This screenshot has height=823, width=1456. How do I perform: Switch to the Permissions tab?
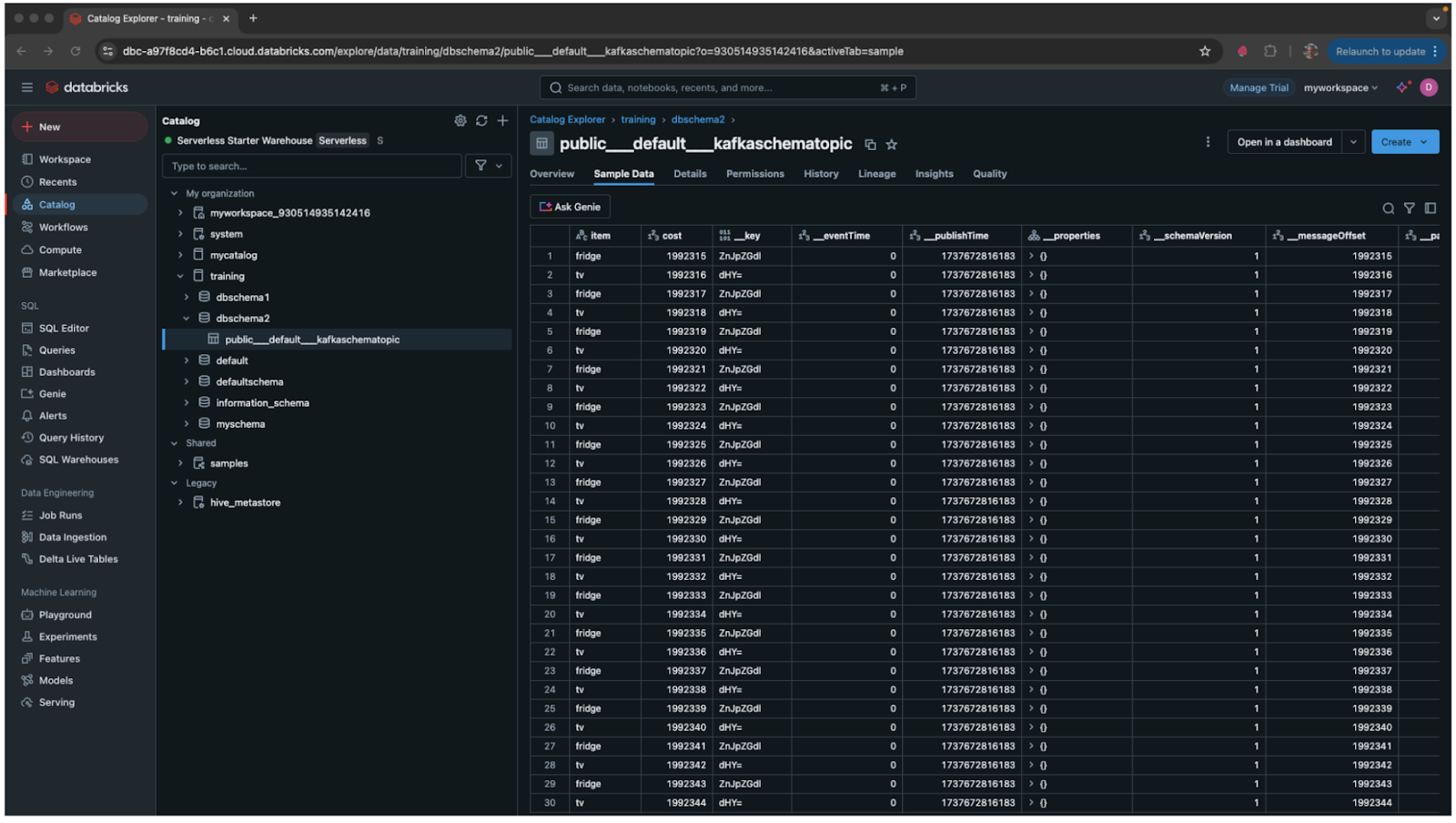tap(754, 174)
